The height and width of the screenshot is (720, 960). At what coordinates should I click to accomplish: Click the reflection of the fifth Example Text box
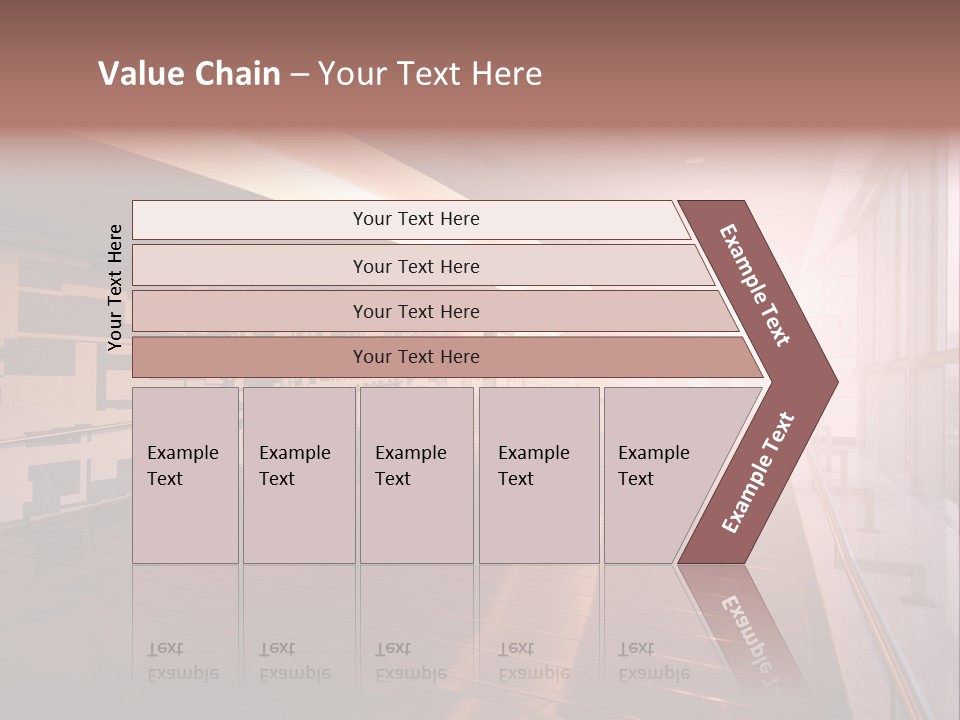click(x=655, y=640)
